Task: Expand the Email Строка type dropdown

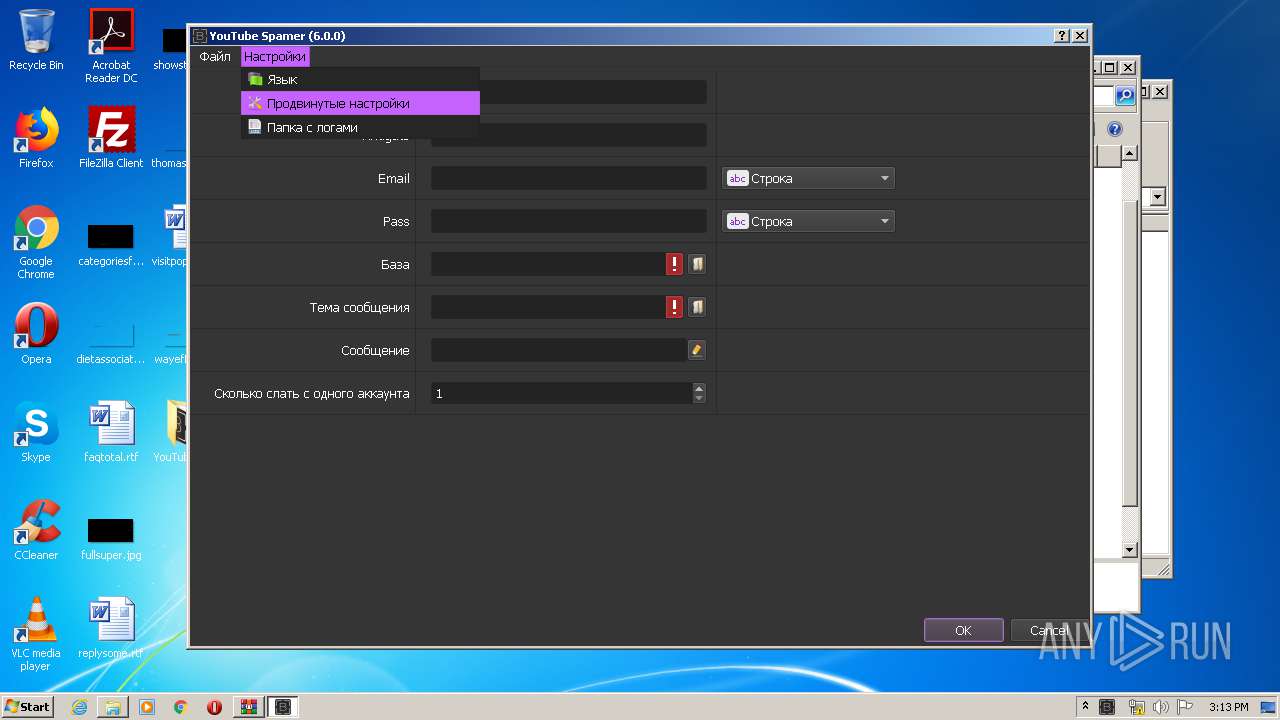Action: point(808,178)
